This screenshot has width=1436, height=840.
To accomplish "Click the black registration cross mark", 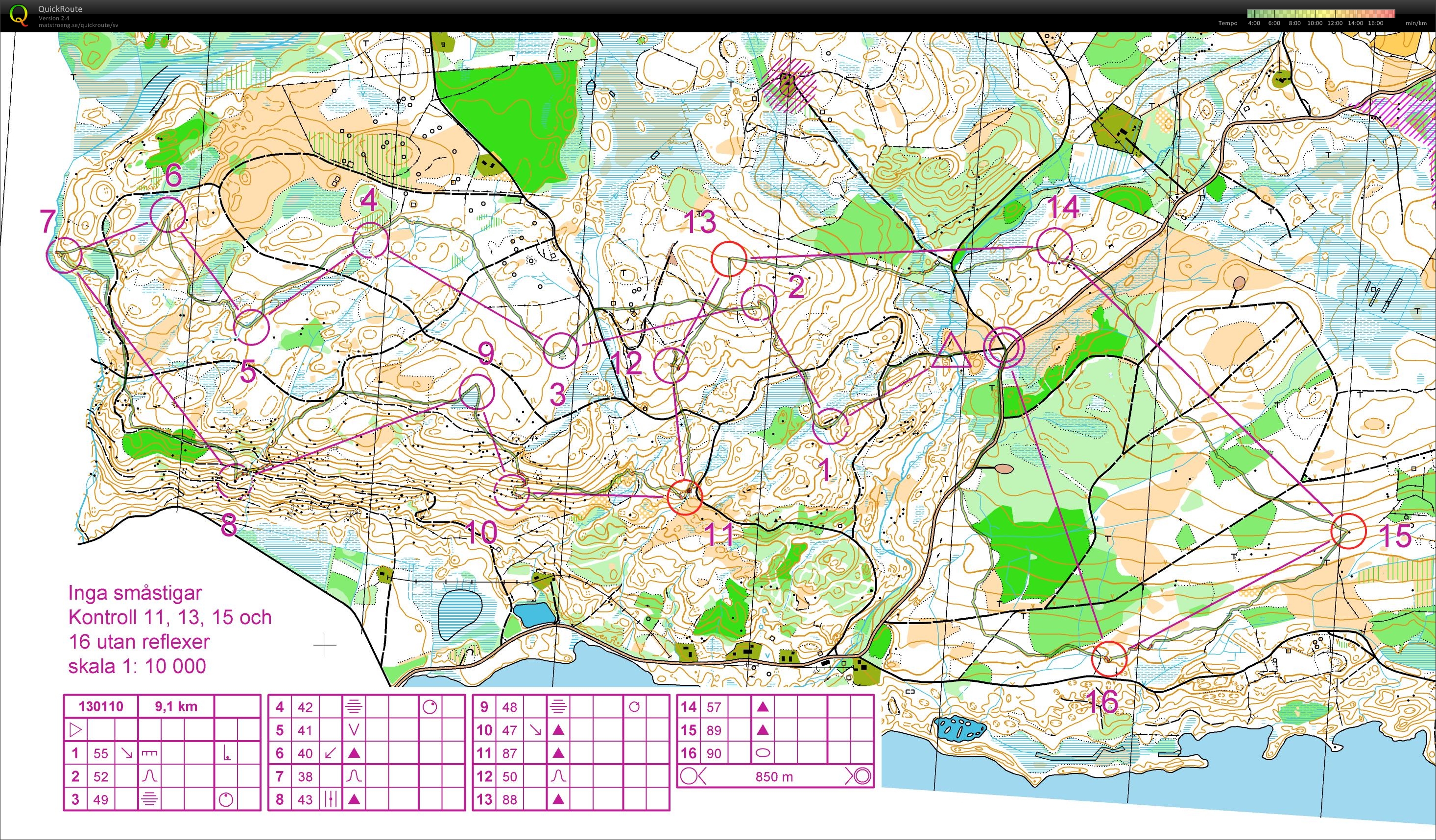I will tap(325, 645).
